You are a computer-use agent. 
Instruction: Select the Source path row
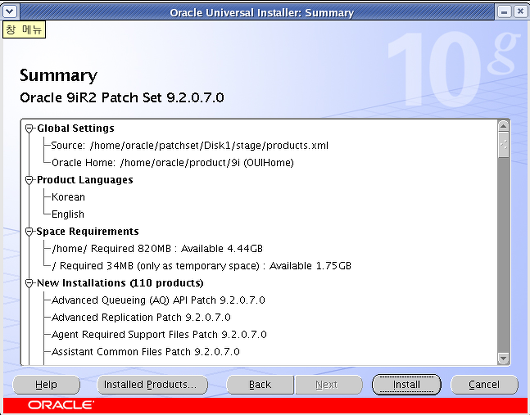(x=190, y=146)
